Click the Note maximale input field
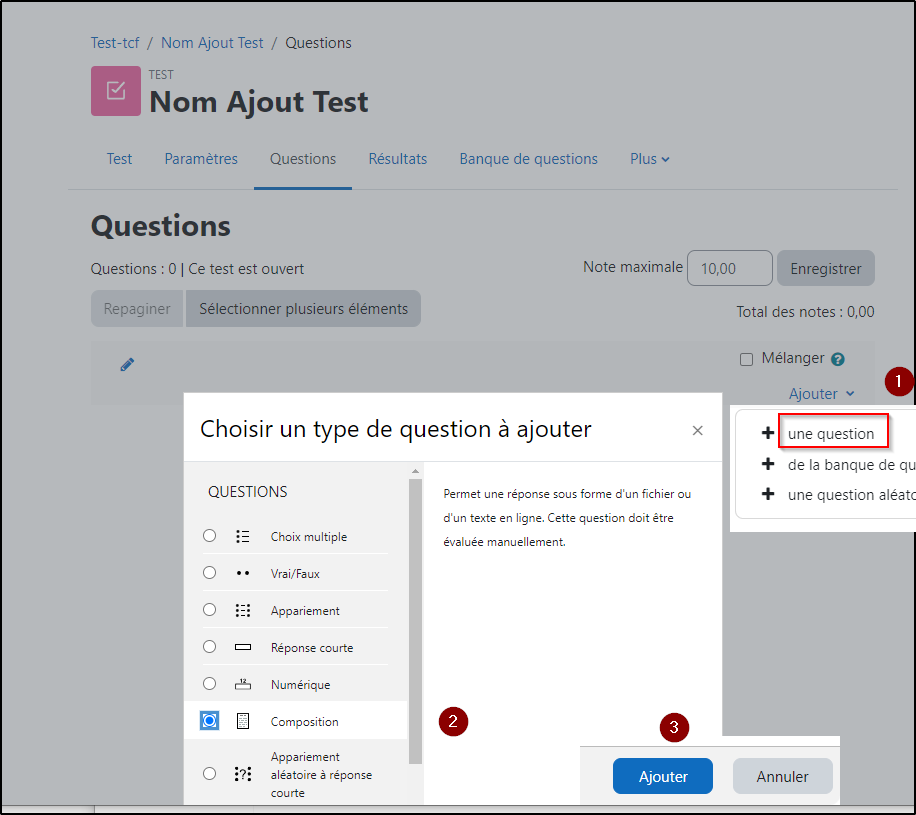The width and height of the screenshot is (916, 815). click(729, 268)
